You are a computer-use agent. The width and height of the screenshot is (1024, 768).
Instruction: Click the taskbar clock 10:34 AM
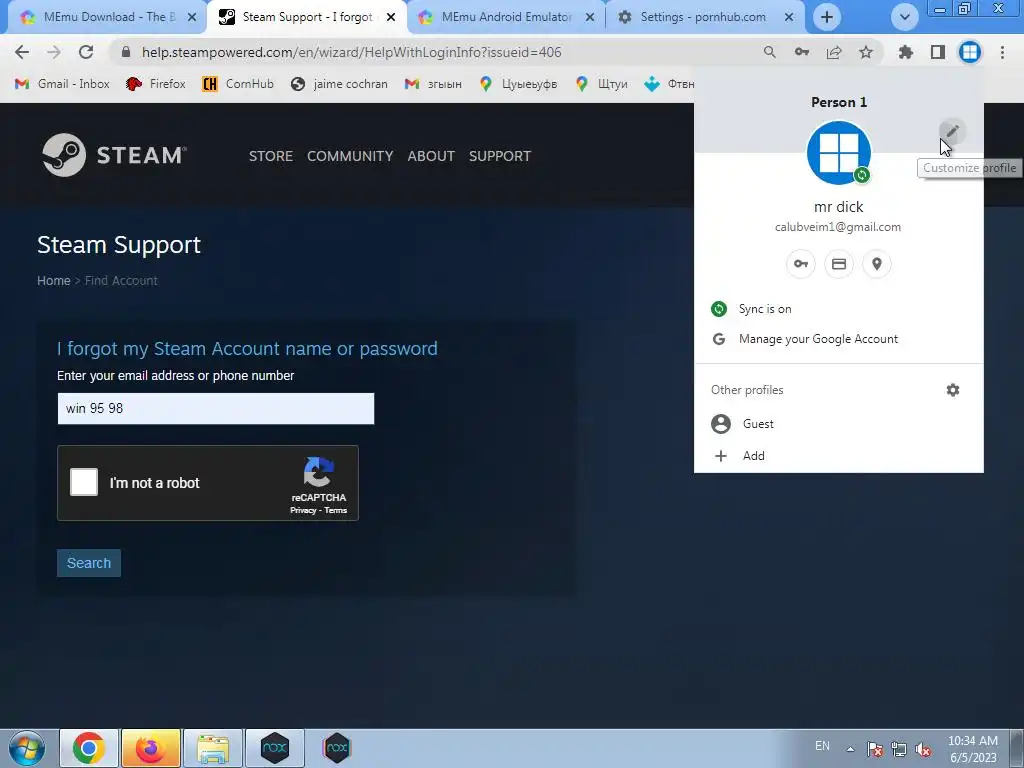coord(972,741)
